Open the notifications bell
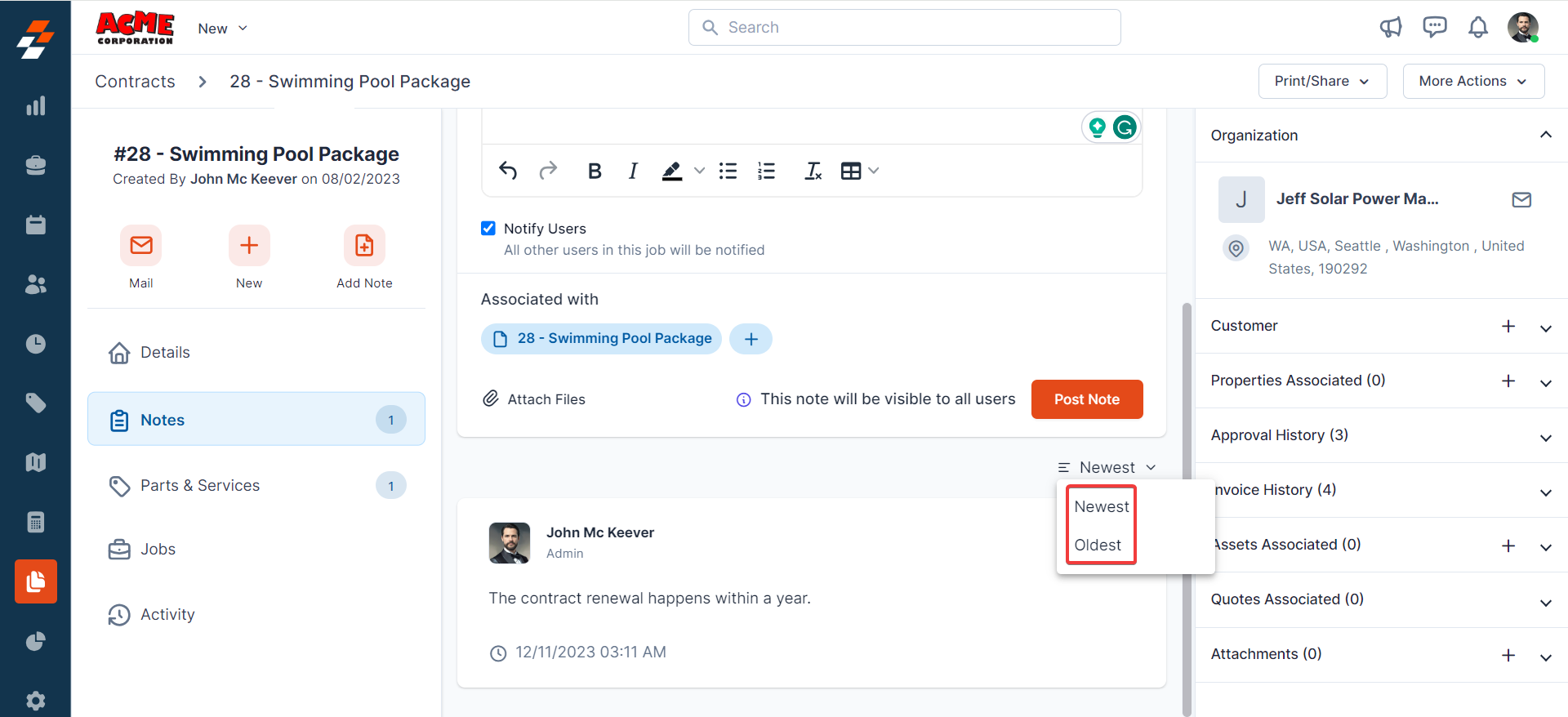 [1477, 28]
